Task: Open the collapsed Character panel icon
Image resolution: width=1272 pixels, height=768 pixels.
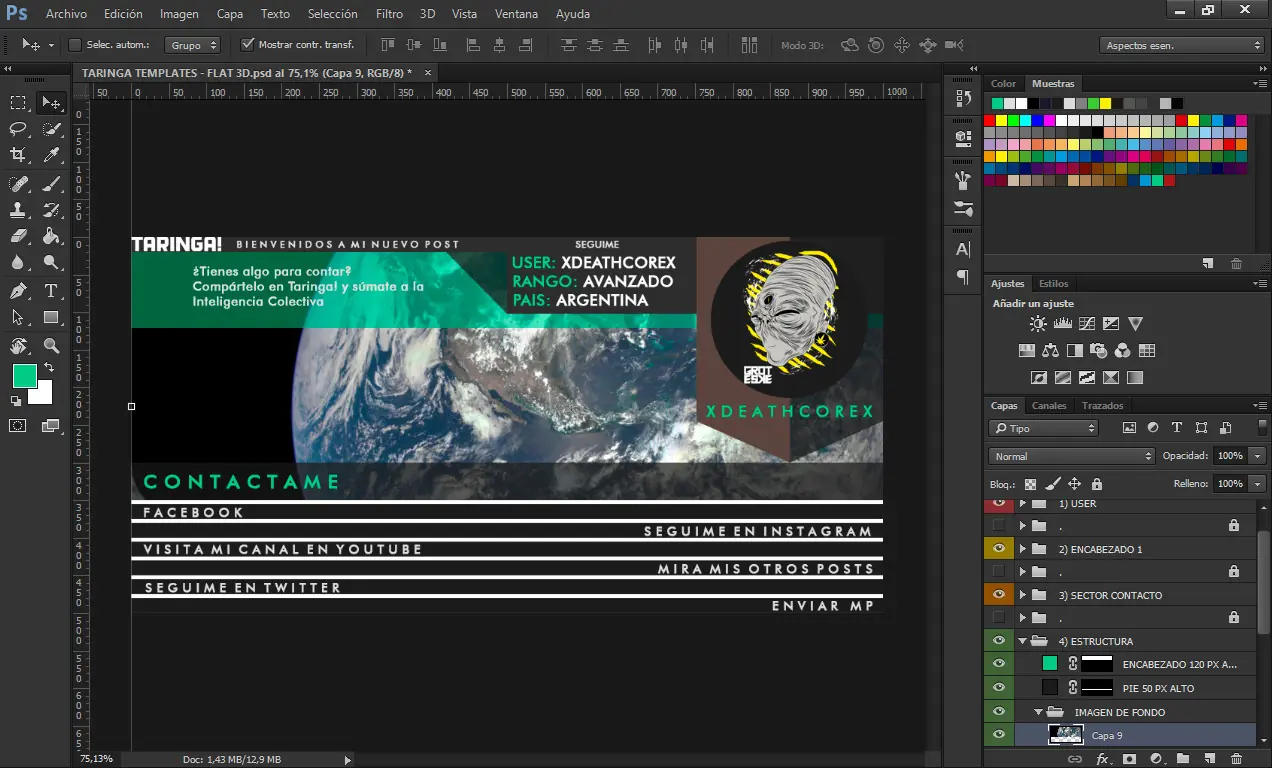Action: click(x=963, y=249)
